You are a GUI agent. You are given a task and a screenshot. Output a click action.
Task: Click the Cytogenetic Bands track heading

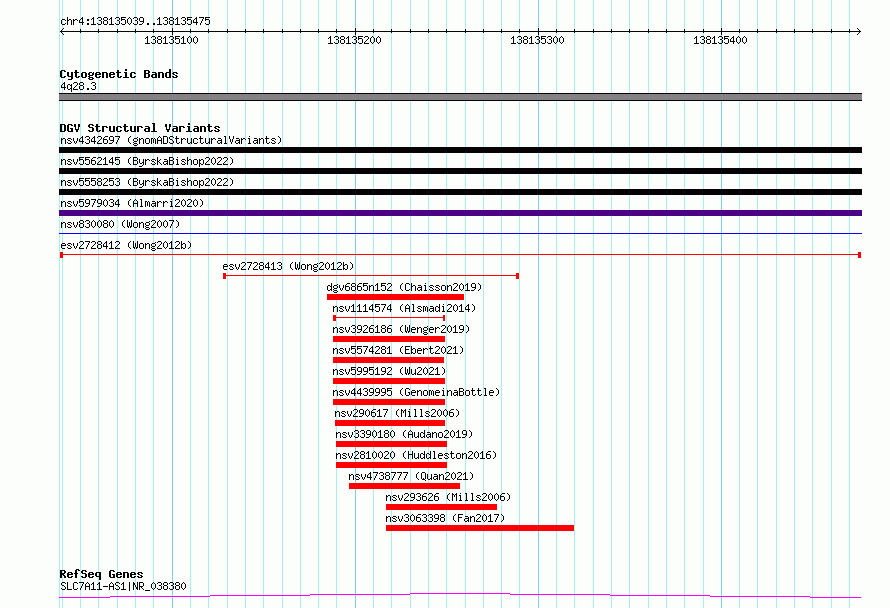[119, 74]
